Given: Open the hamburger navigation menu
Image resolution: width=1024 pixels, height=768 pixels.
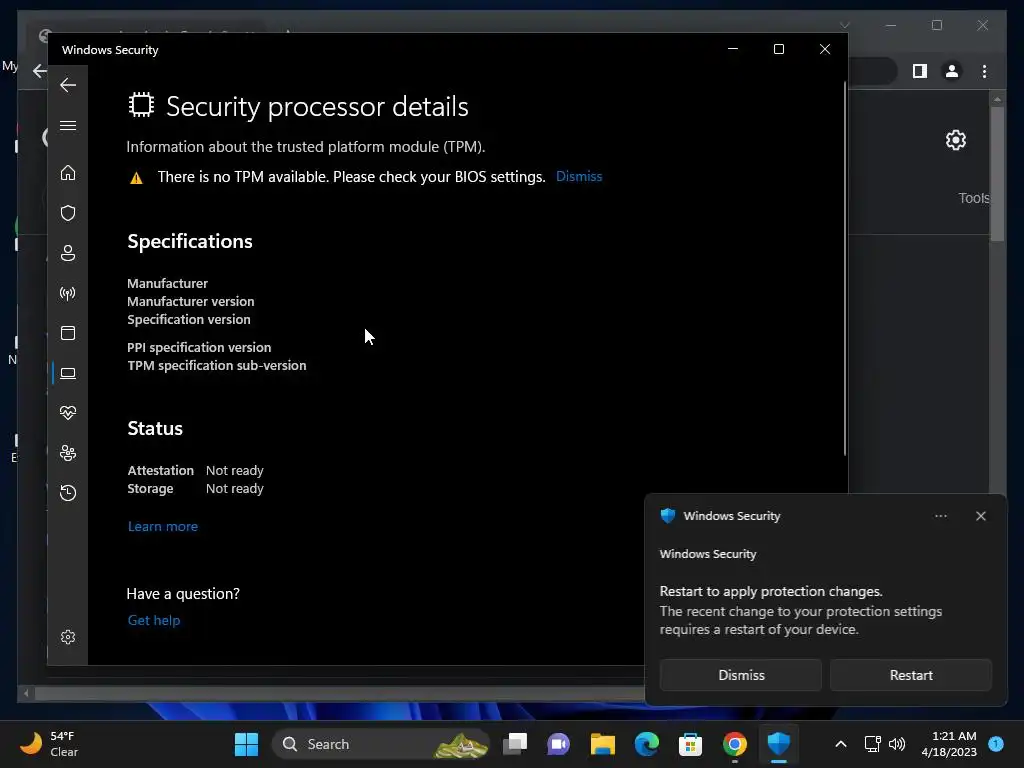Looking at the screenshot, I should (x=68, y=125).
